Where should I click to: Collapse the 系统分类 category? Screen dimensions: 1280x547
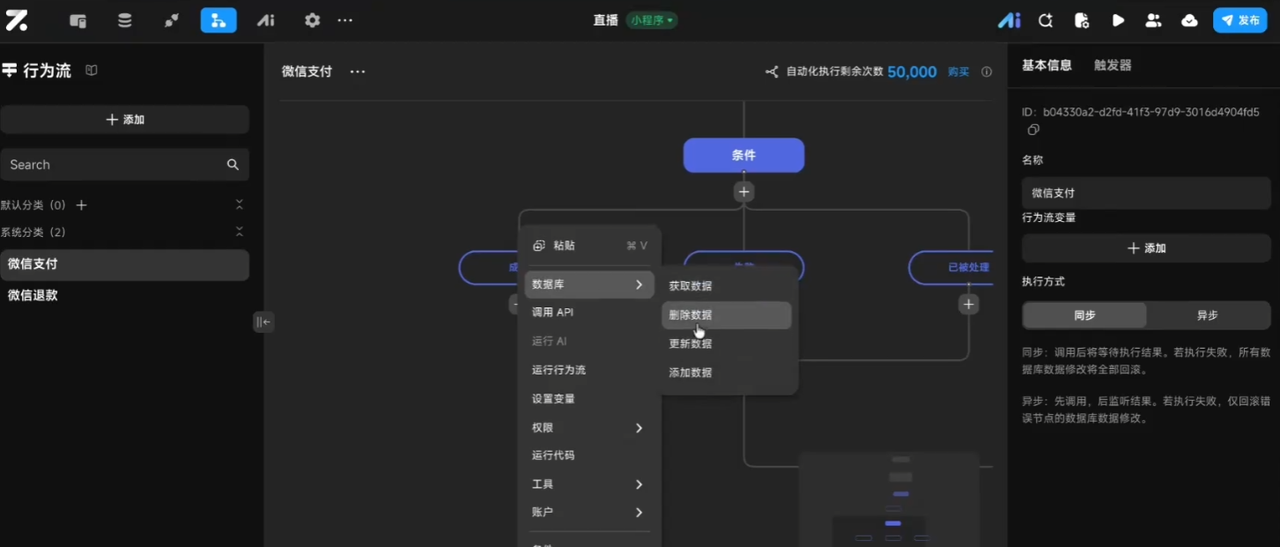point(239,232)
